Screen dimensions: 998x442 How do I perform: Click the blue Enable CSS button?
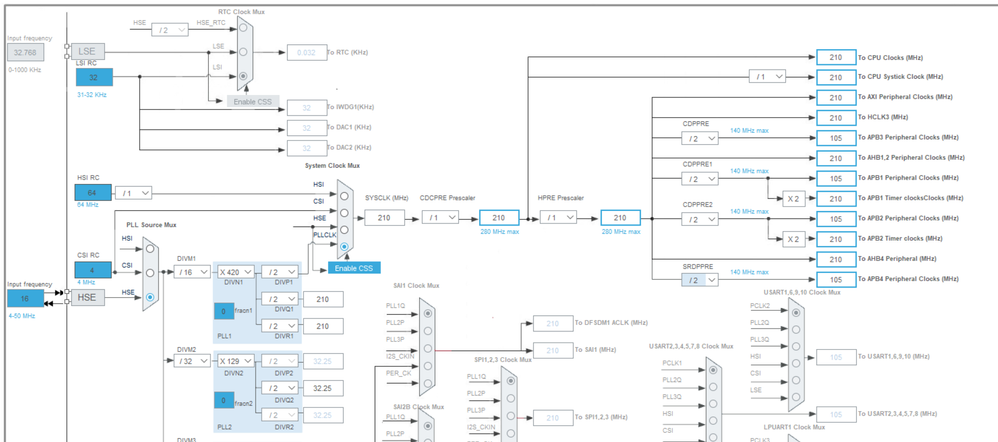(x=354, y=268)
